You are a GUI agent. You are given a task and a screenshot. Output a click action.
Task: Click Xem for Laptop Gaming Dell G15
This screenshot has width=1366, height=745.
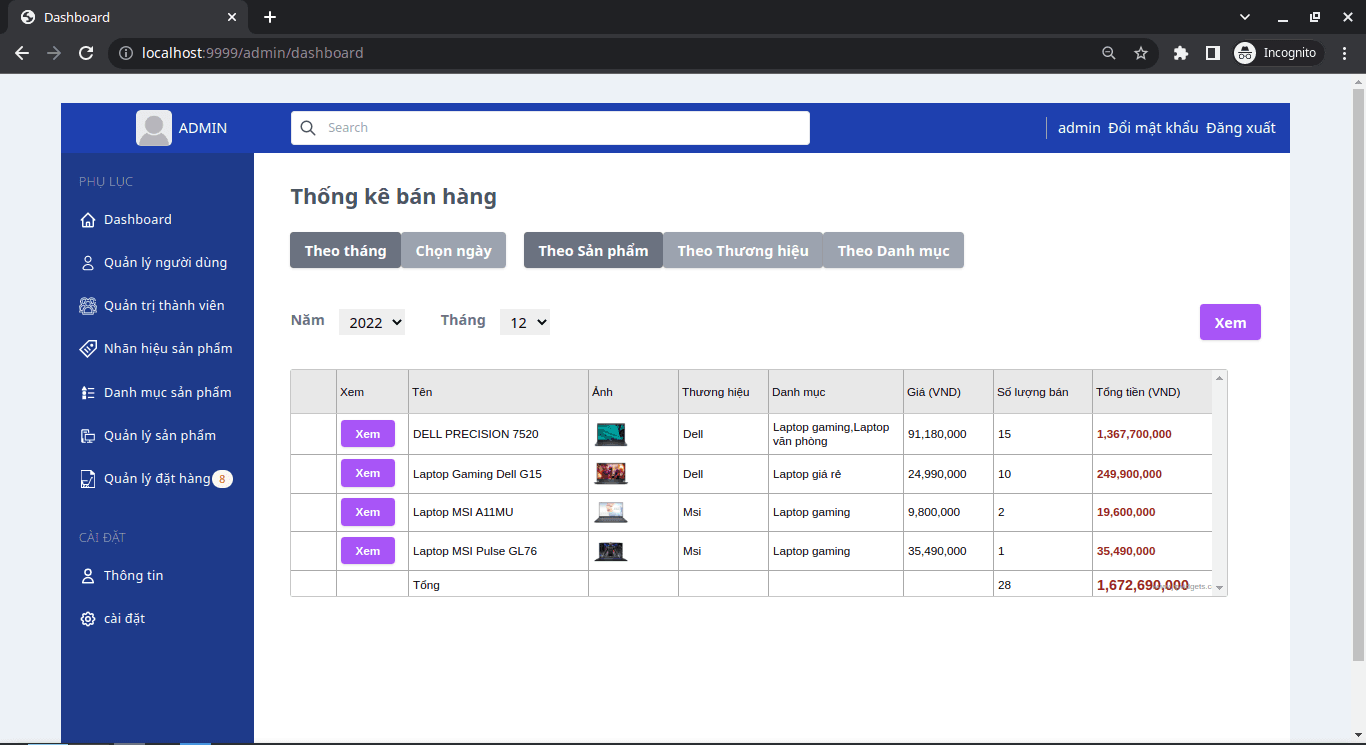point(368,473)
